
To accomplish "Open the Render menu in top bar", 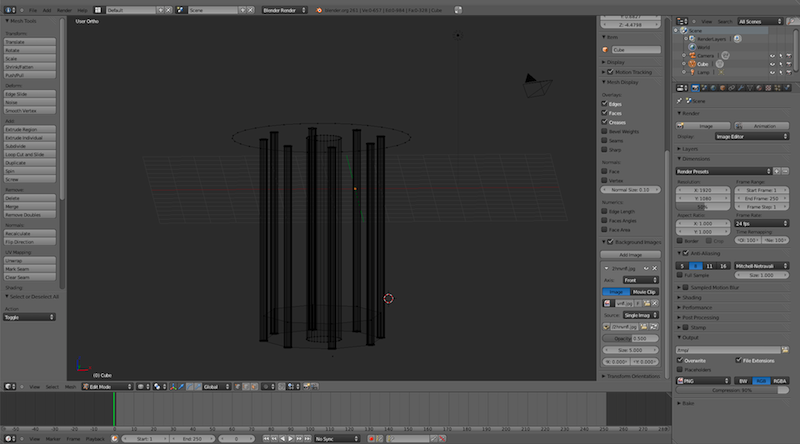I will [x=64, y=10].
